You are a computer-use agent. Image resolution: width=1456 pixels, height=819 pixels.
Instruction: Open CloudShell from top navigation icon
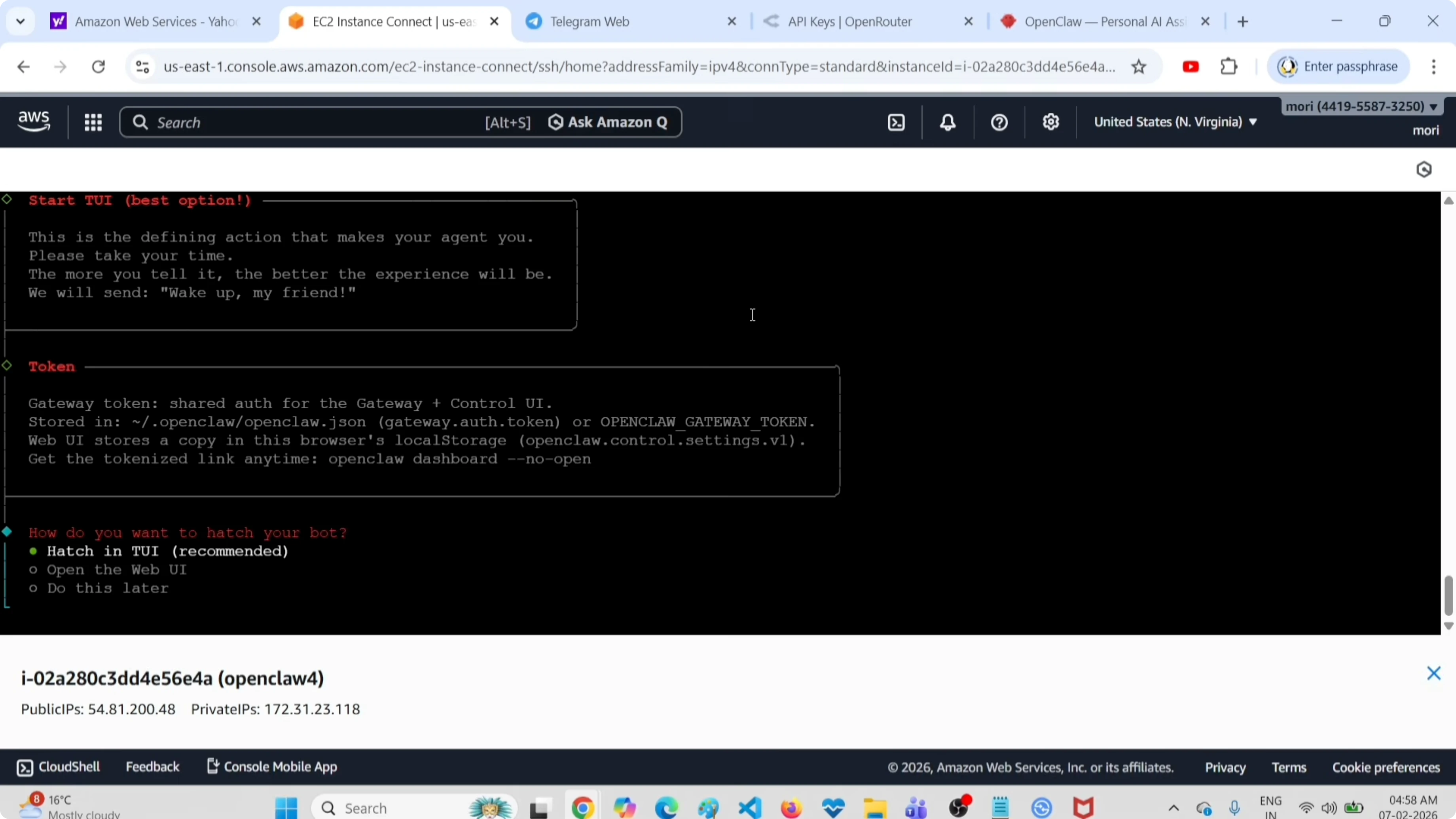tap(897, 122)
